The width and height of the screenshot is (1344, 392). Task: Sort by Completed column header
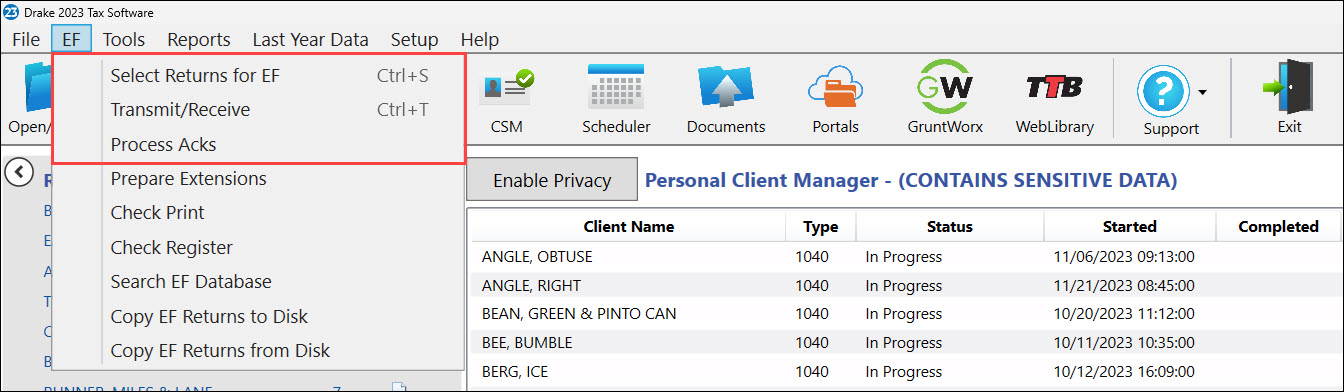click(x=1278, y=226)
